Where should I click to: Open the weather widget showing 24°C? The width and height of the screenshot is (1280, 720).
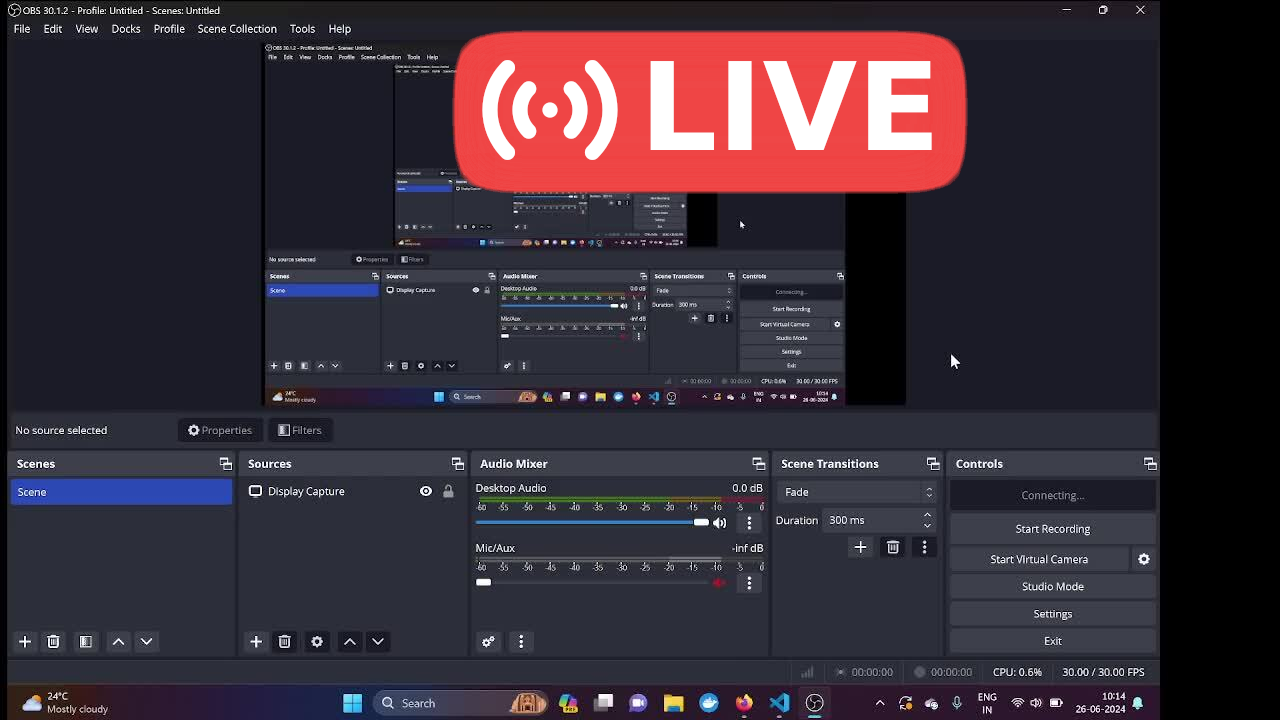[x=66, y=703]
